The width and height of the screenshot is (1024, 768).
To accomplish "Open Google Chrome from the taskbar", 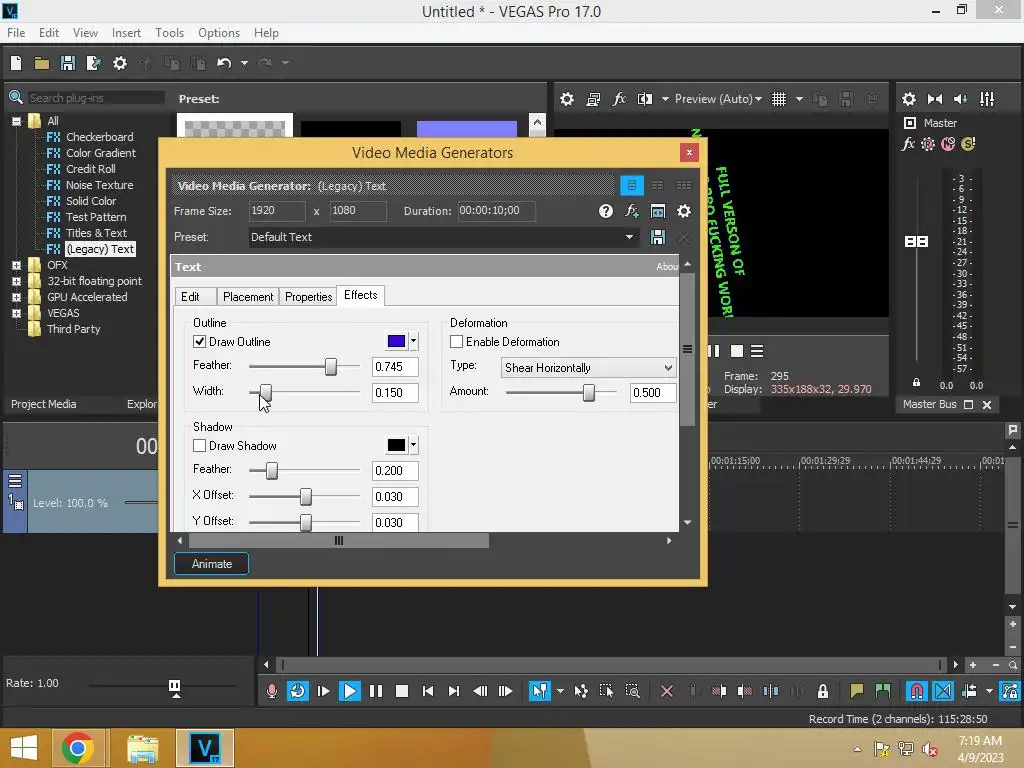I will click(x=78, y=748).
